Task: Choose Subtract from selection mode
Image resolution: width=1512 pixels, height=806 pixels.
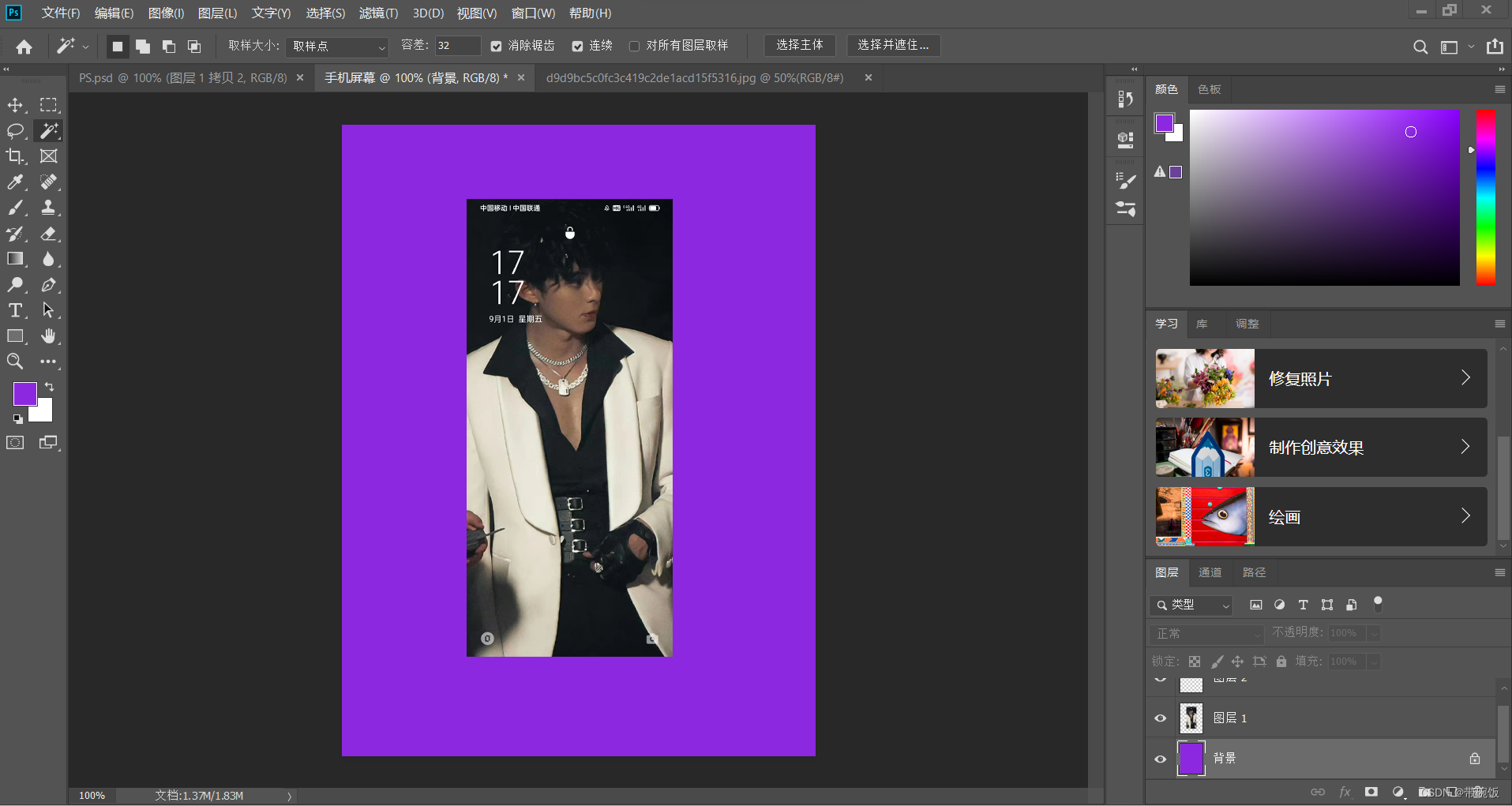Action: [168, 47]
